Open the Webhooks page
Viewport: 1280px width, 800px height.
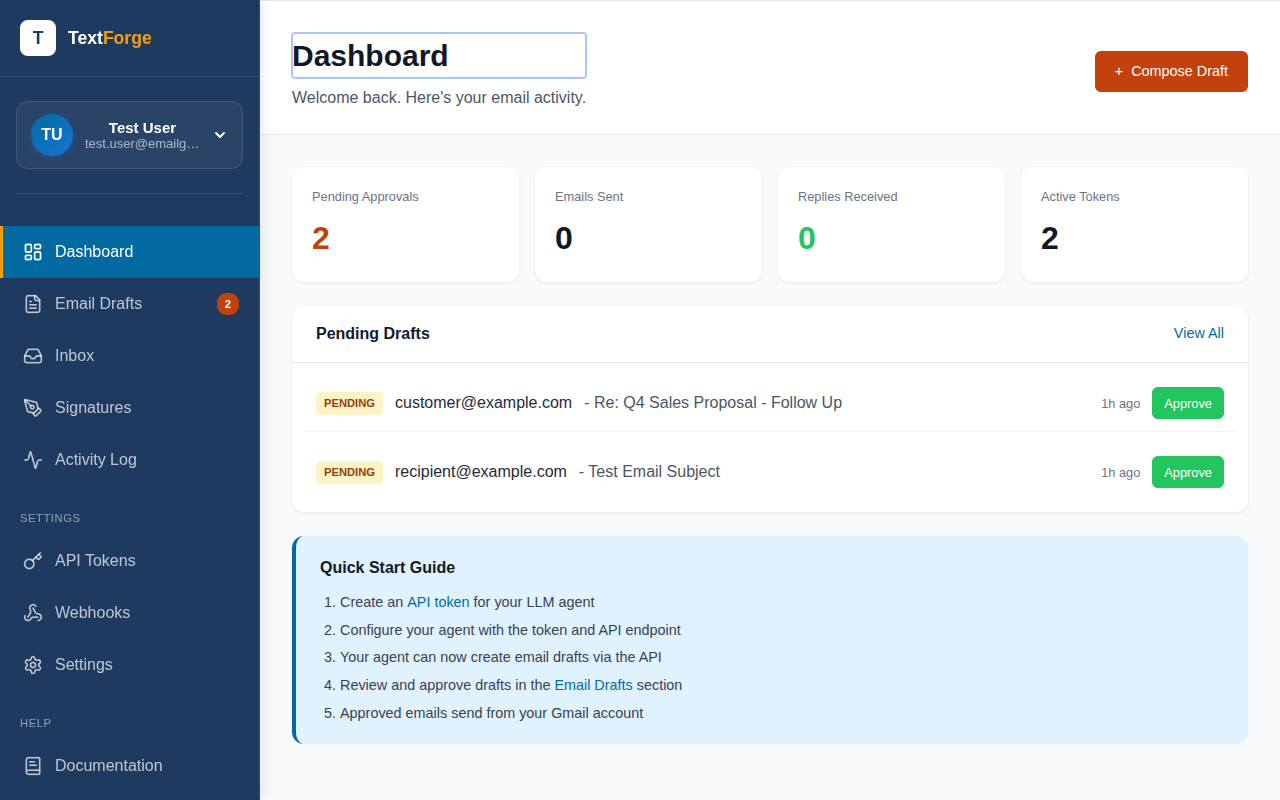pos(130,613)
